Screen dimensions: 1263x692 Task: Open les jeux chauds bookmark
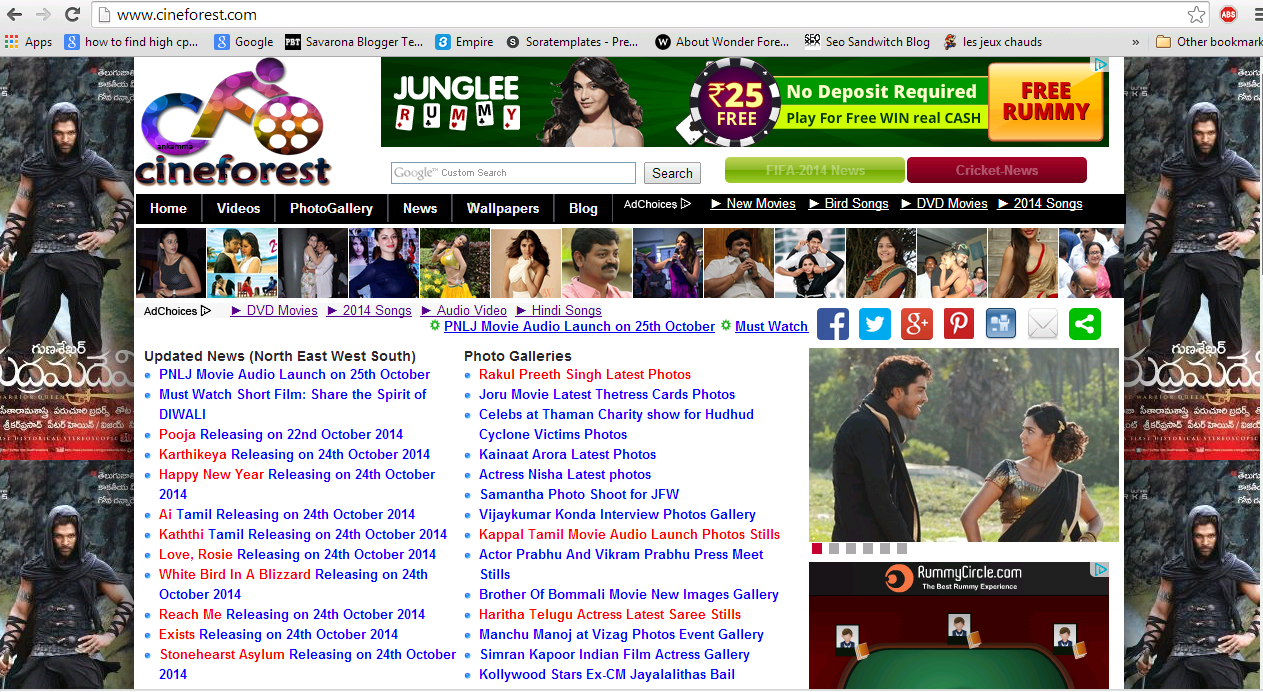[x=992, y=42]
